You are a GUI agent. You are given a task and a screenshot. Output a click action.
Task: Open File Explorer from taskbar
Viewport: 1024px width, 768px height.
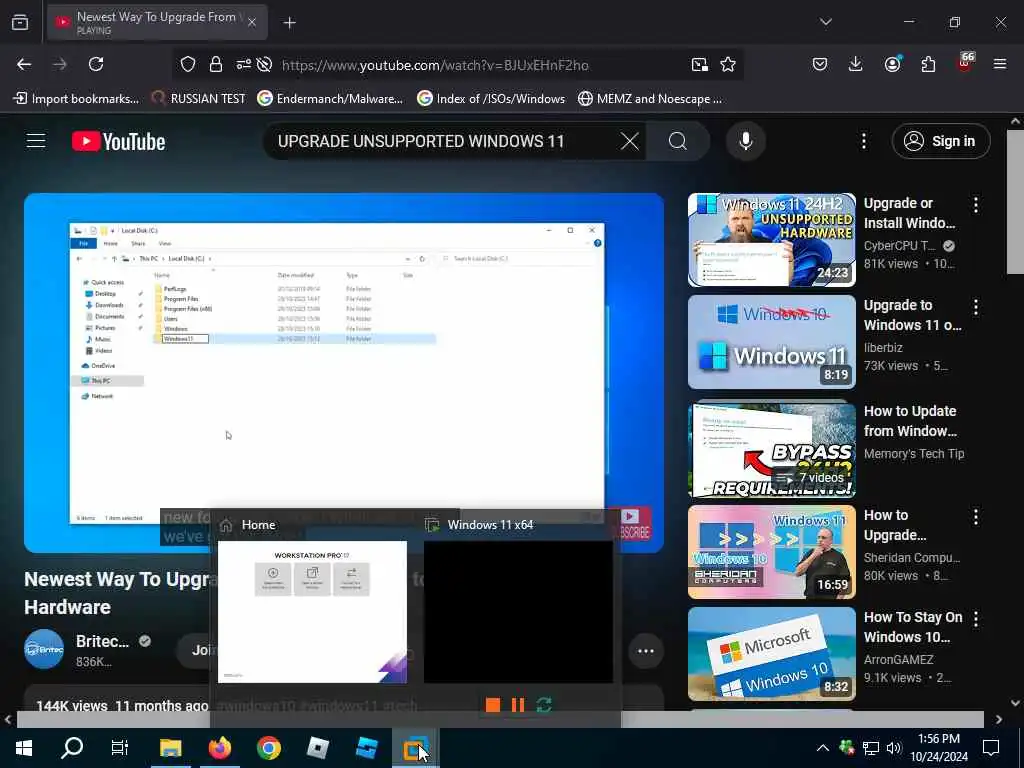click(x=170, y=748)
